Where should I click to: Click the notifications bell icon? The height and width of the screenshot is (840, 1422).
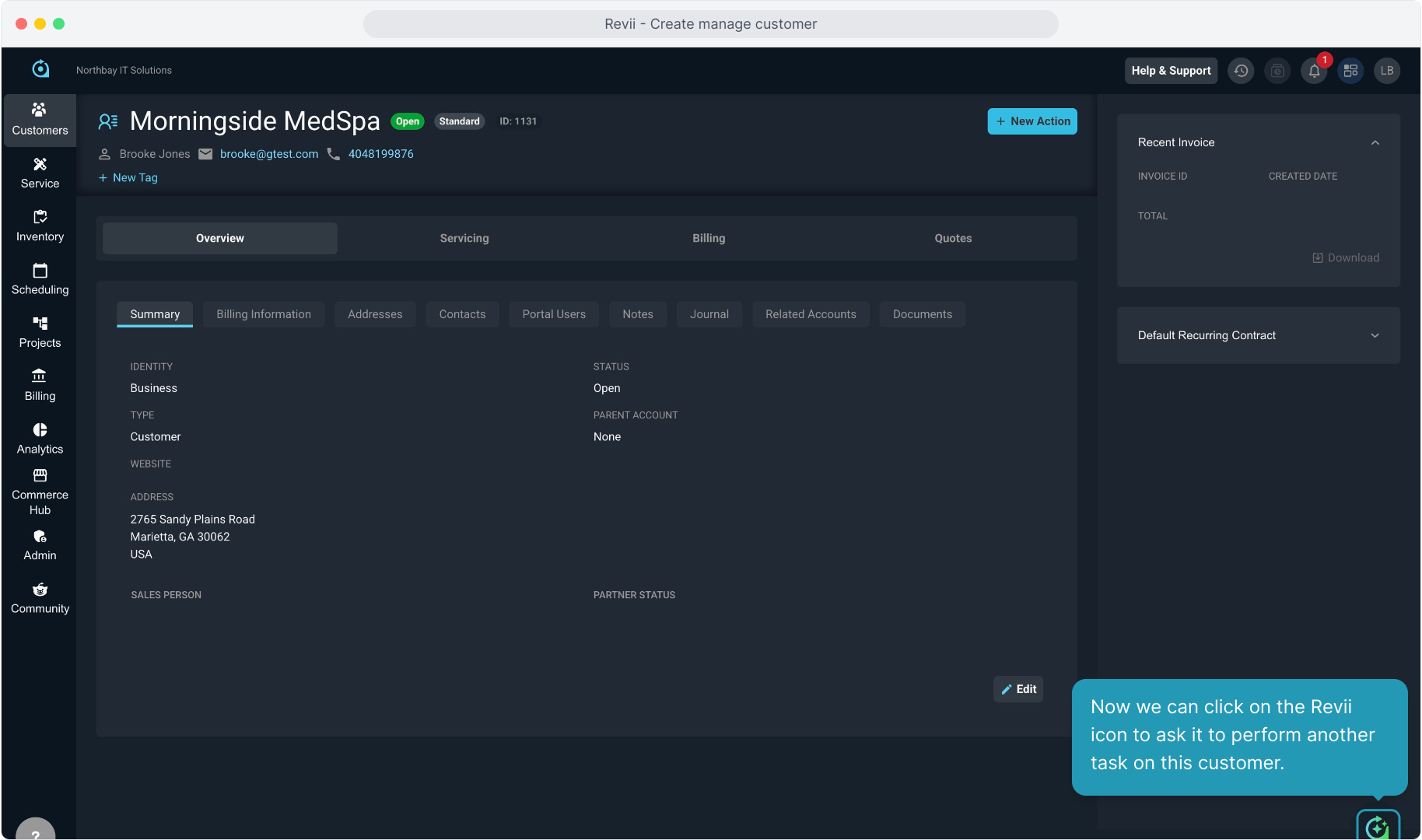1314,71
